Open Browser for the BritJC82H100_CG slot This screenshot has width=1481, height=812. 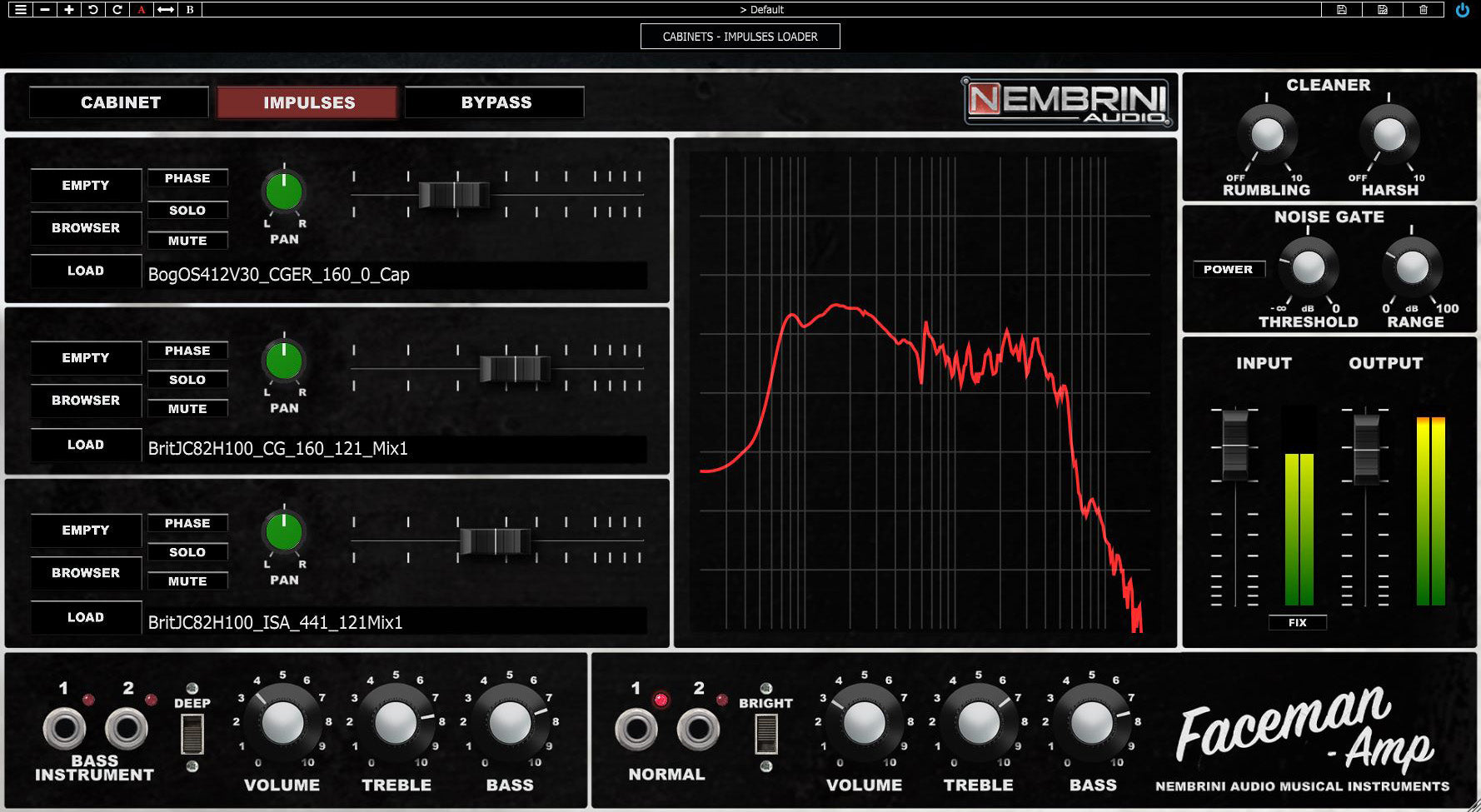pyautogui.click(x=86, y=400)
